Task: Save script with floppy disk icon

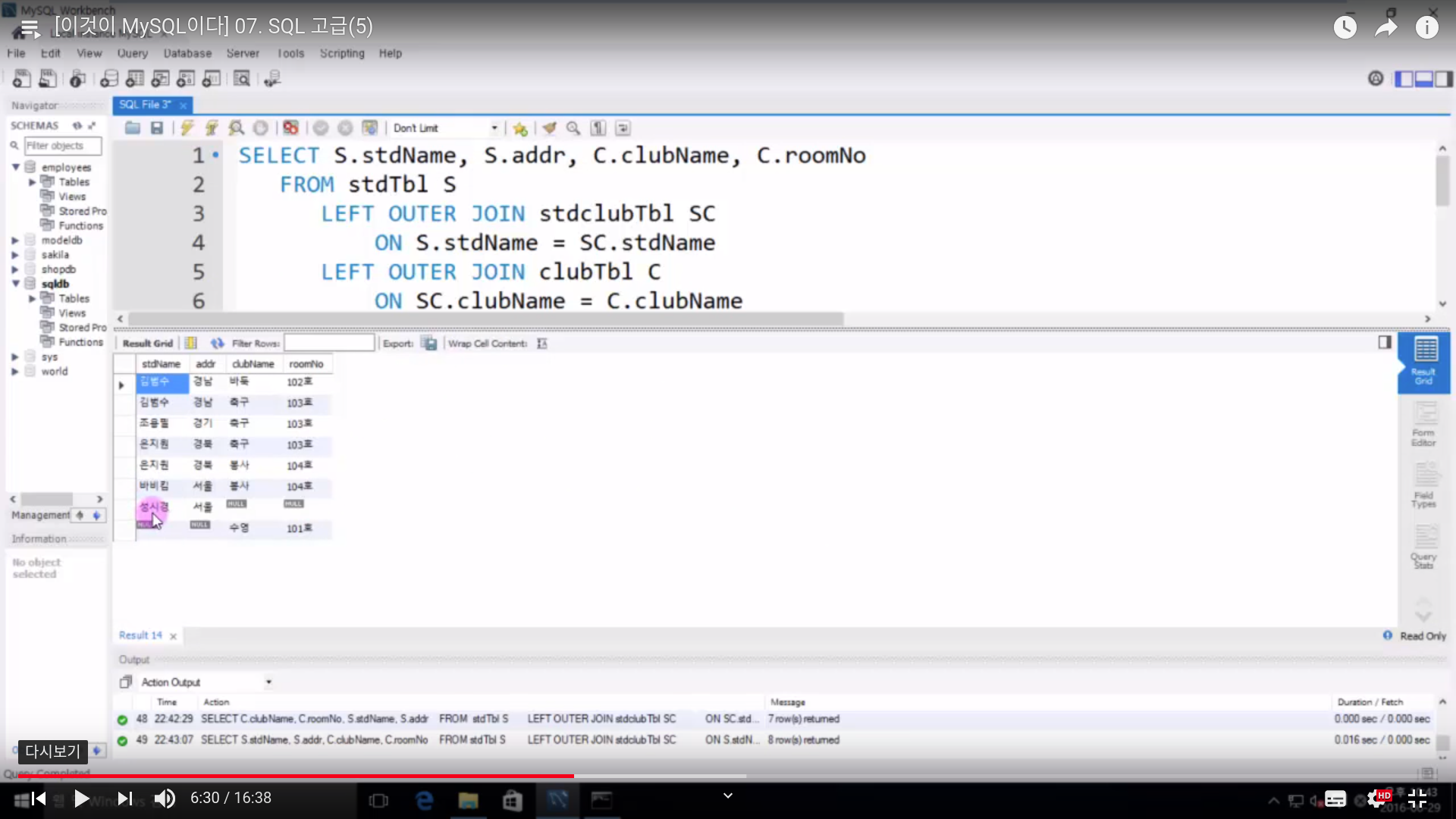Action: [157, 128]
